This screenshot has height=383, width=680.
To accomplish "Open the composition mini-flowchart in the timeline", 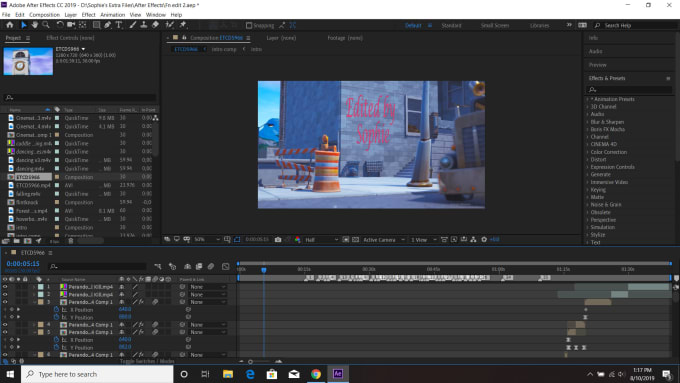I will [x=158, y=266].
